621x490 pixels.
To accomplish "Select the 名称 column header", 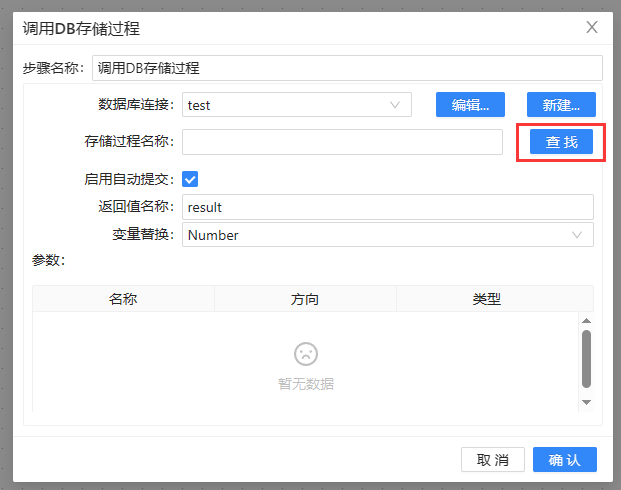I will pyautogui.click(x=123, y=299).
